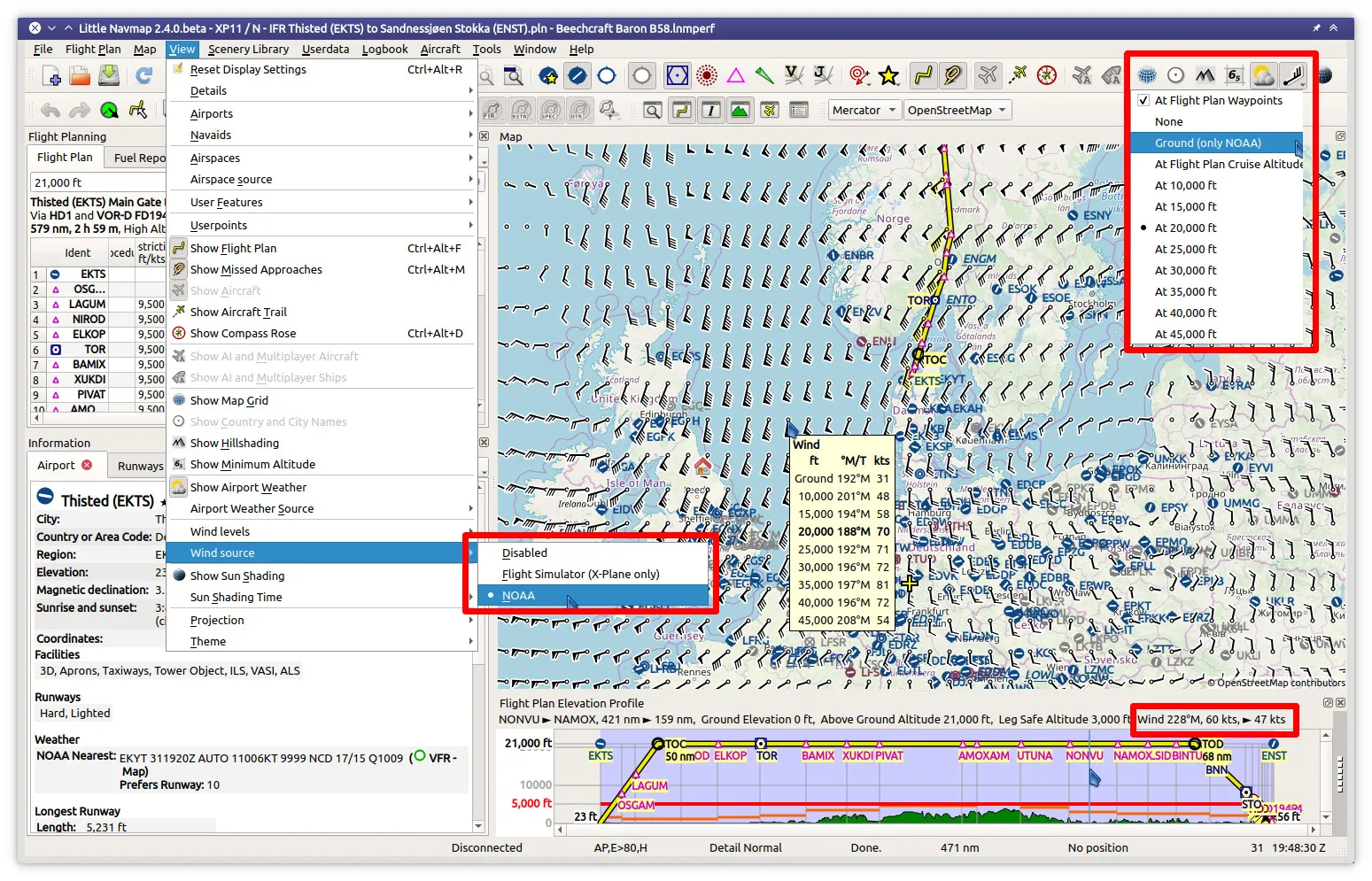This screenshot has height=881, width=1372.
Task: Click the save flight plan icon
Action: [109, 76]
